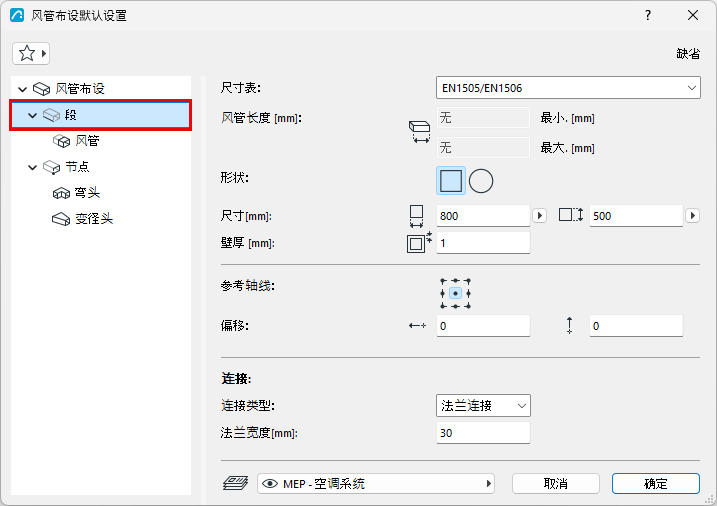The width and height of the screenshot is (717, 506).
Task: Open the 尺寸表 EN1505/EN1506 dropdown
Action: [x=568, y=88]
